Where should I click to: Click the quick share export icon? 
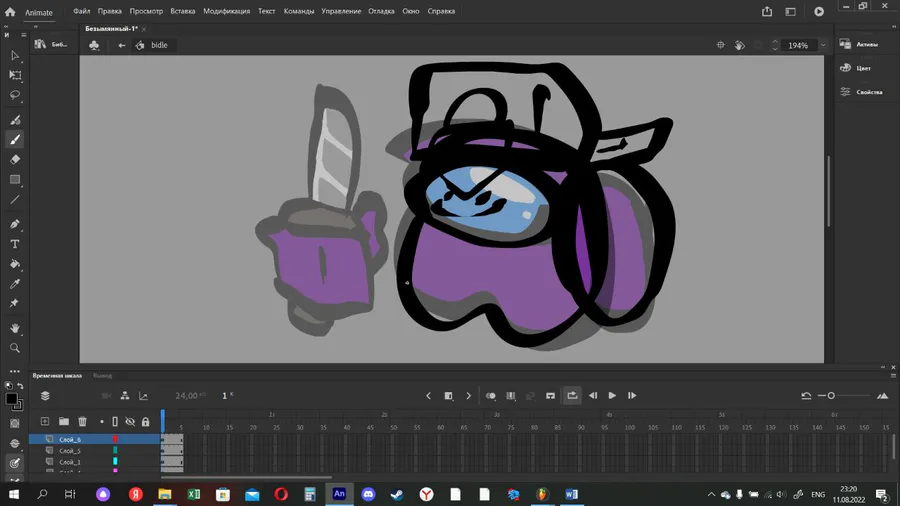click(767, 11)
